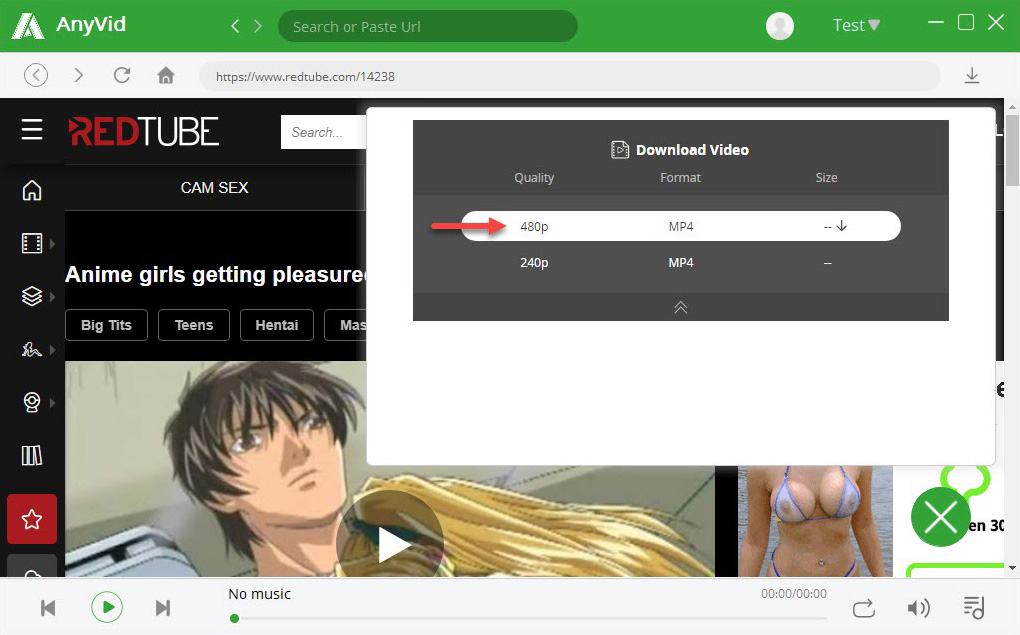Click the Format column header
The width and height of the screenshot is (1020, 635).
(680, 178)
